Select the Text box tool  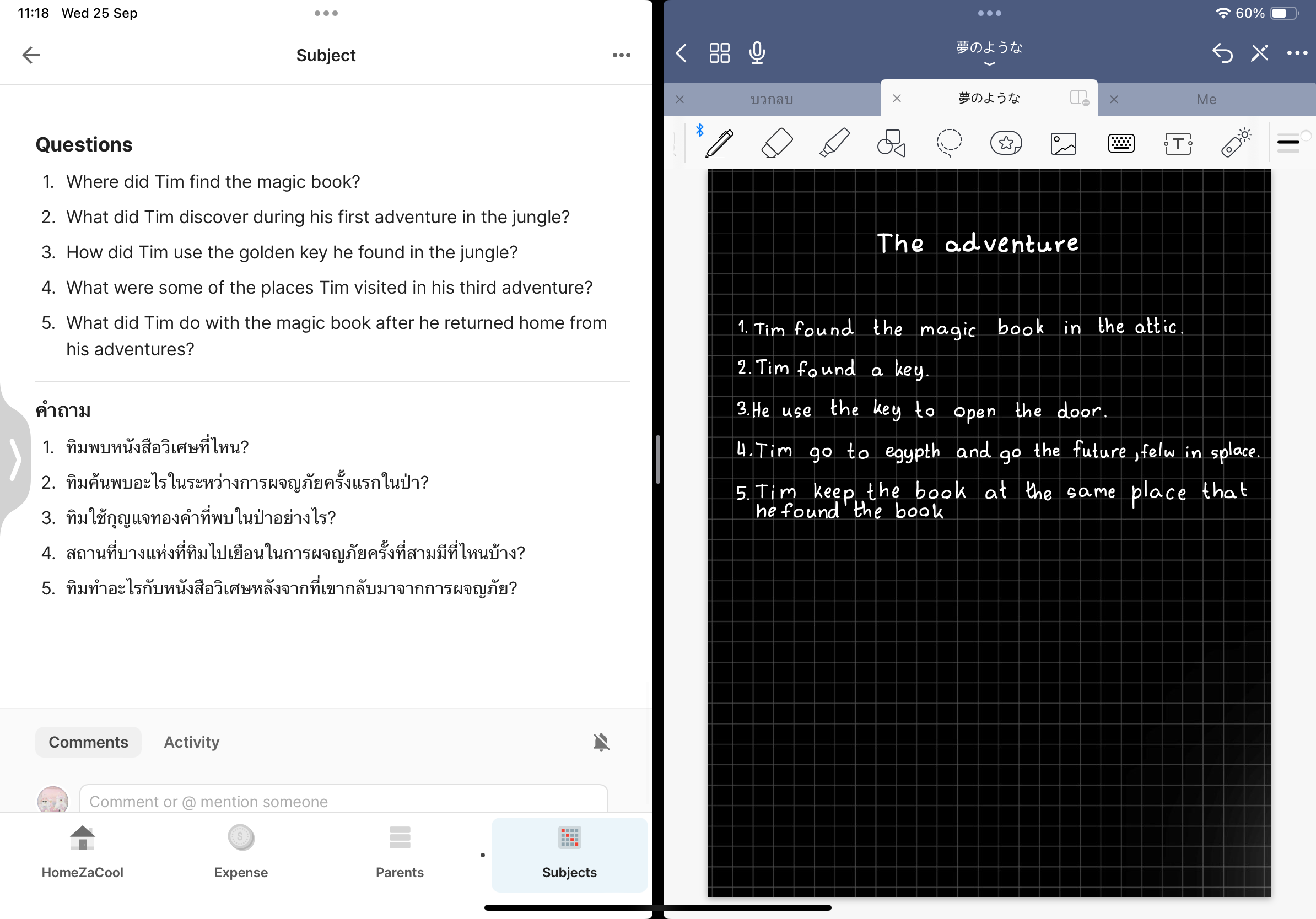pyautogui.click(x=1178, y=143)
